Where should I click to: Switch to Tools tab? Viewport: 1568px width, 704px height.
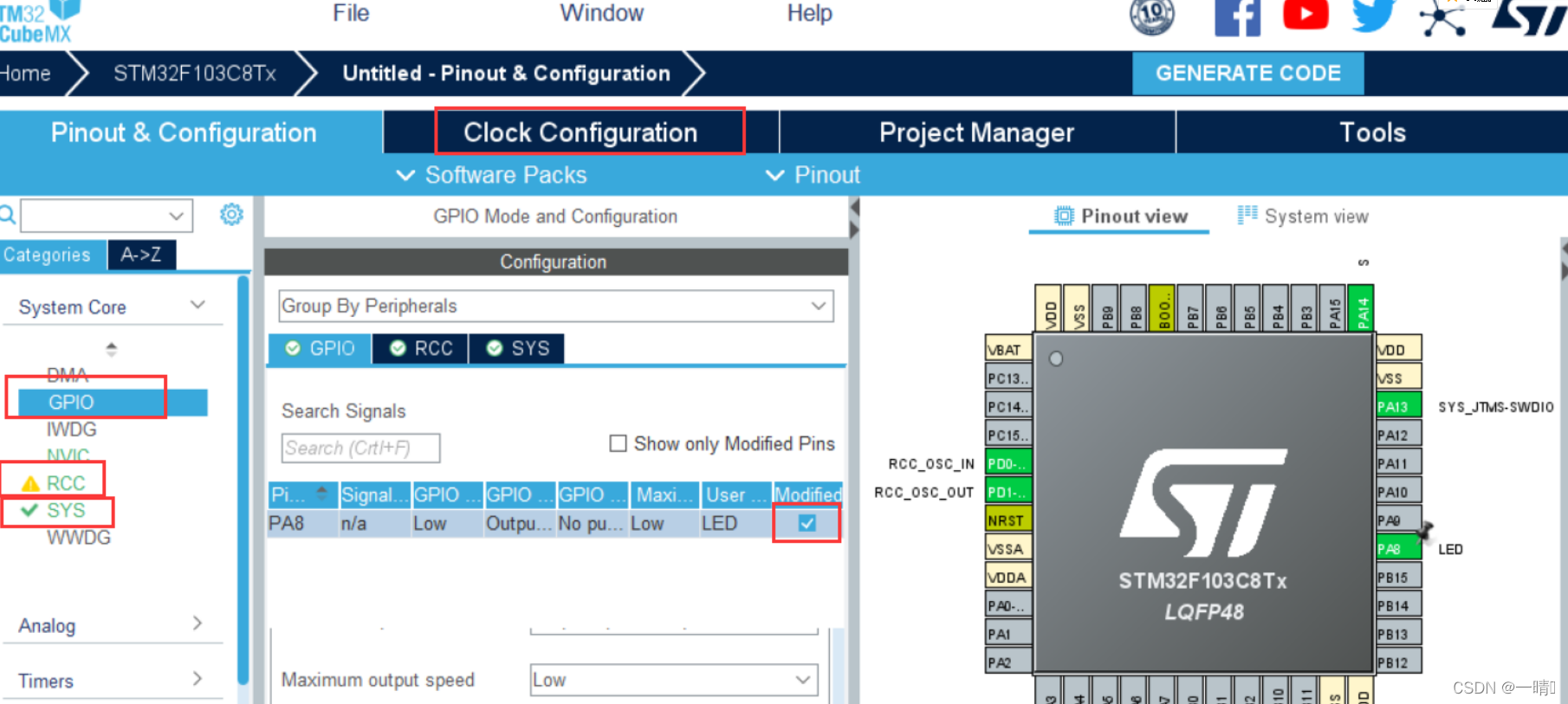click(1372, 132)
